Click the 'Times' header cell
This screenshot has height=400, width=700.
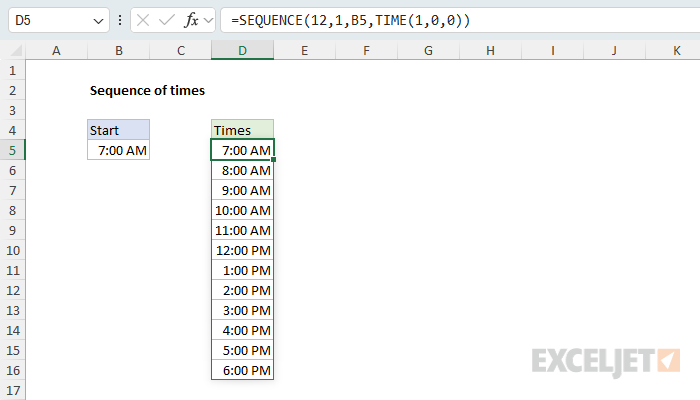coord(242,130)
